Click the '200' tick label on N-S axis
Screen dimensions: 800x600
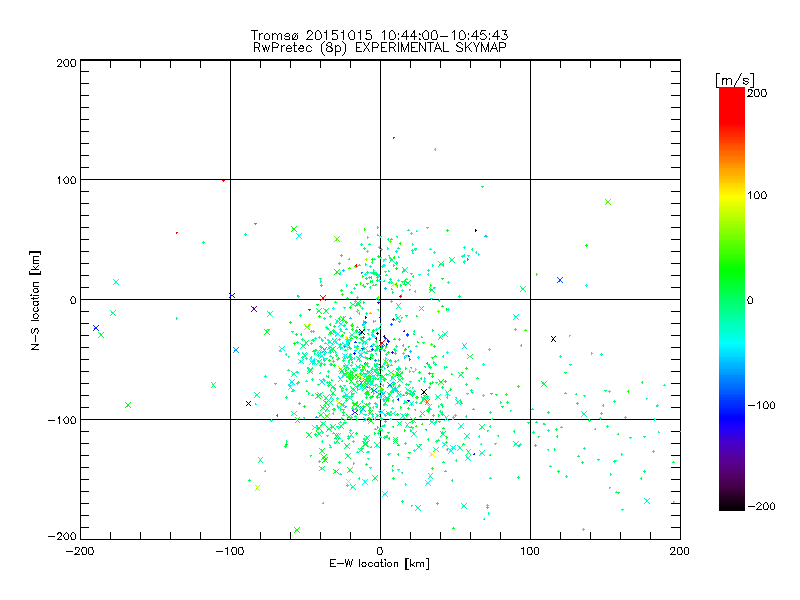tap(66, 63)
